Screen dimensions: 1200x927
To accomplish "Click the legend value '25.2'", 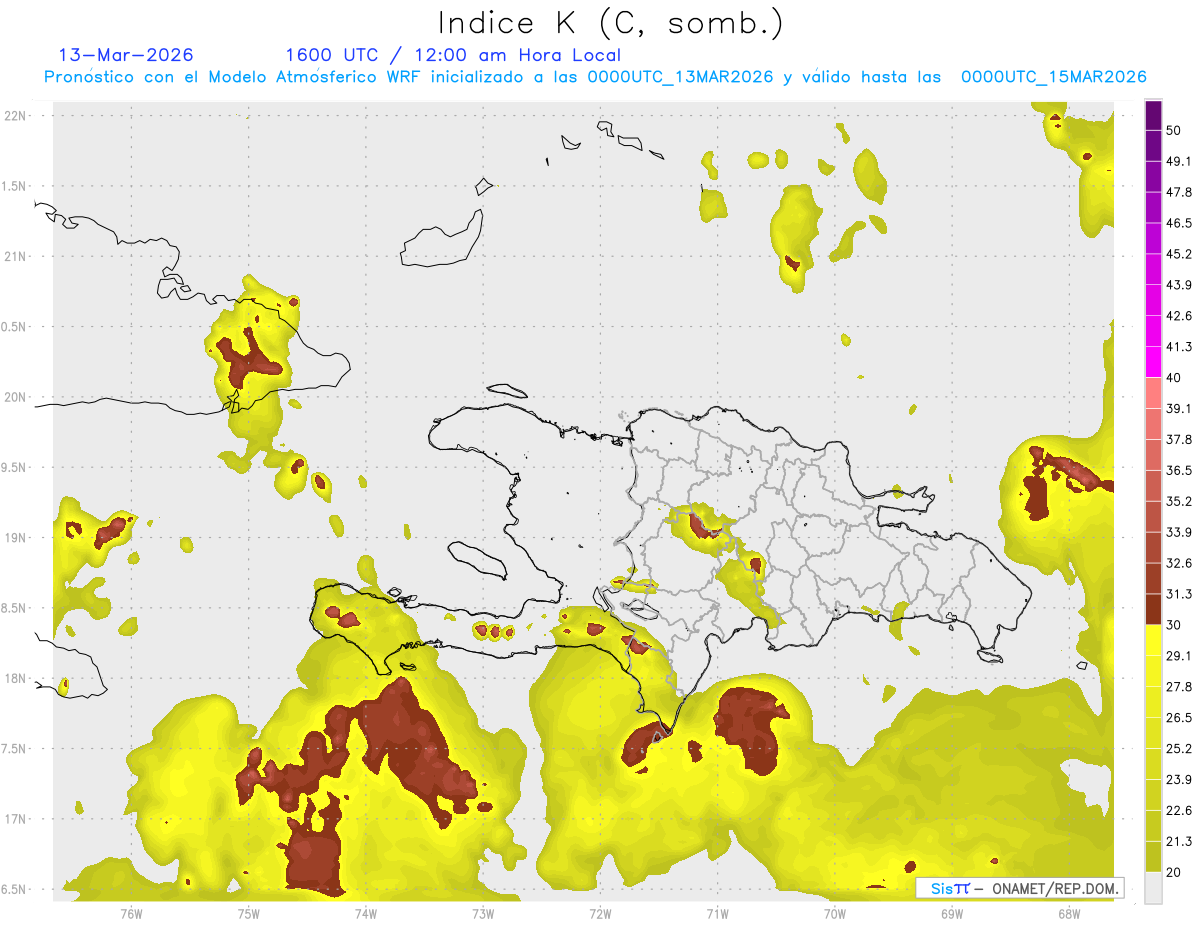I will [x=1179, y=749].
